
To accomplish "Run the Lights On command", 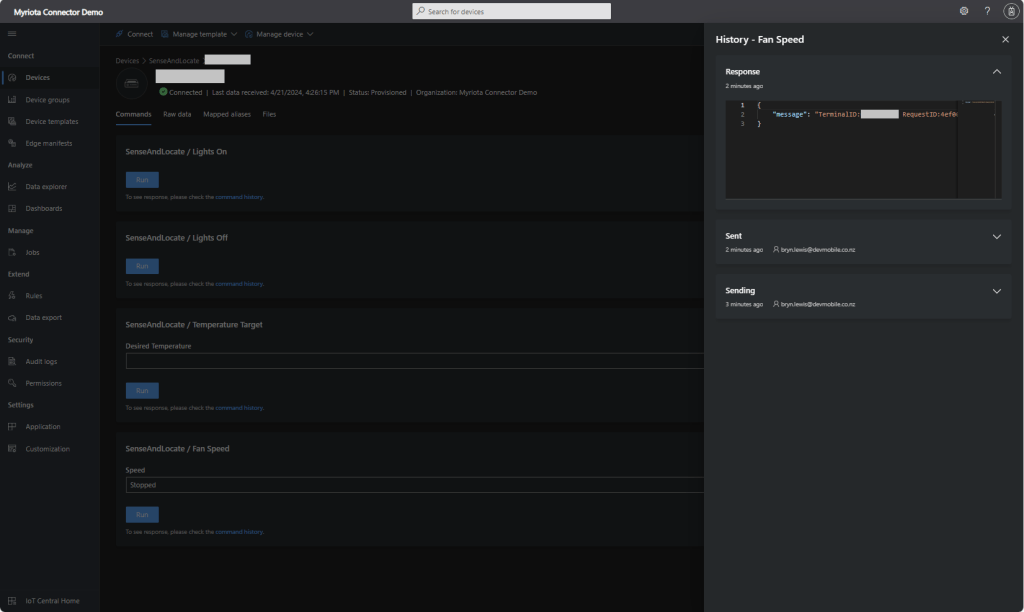I will click(x=141, y=180).
